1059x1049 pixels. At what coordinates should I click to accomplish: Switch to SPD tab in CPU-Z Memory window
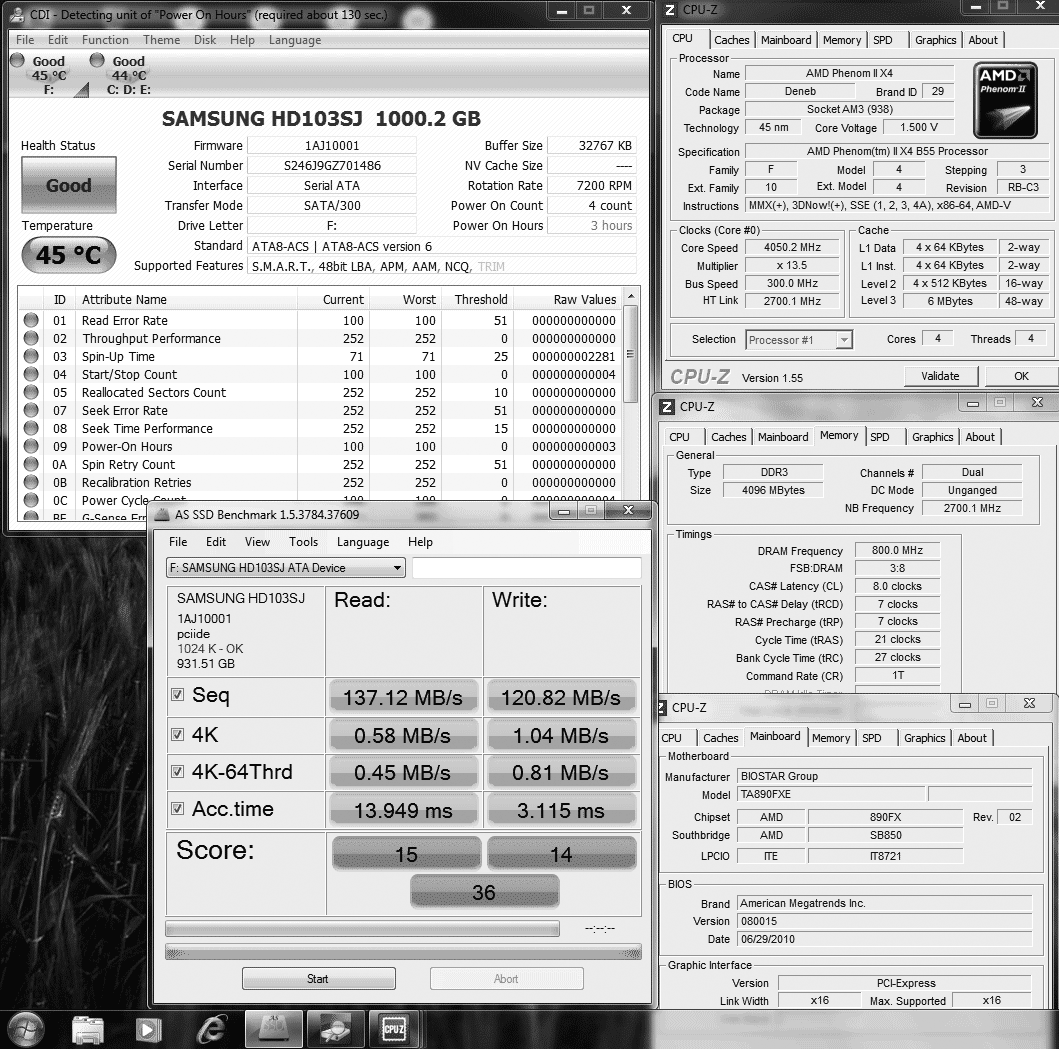[x=879, y=437]
